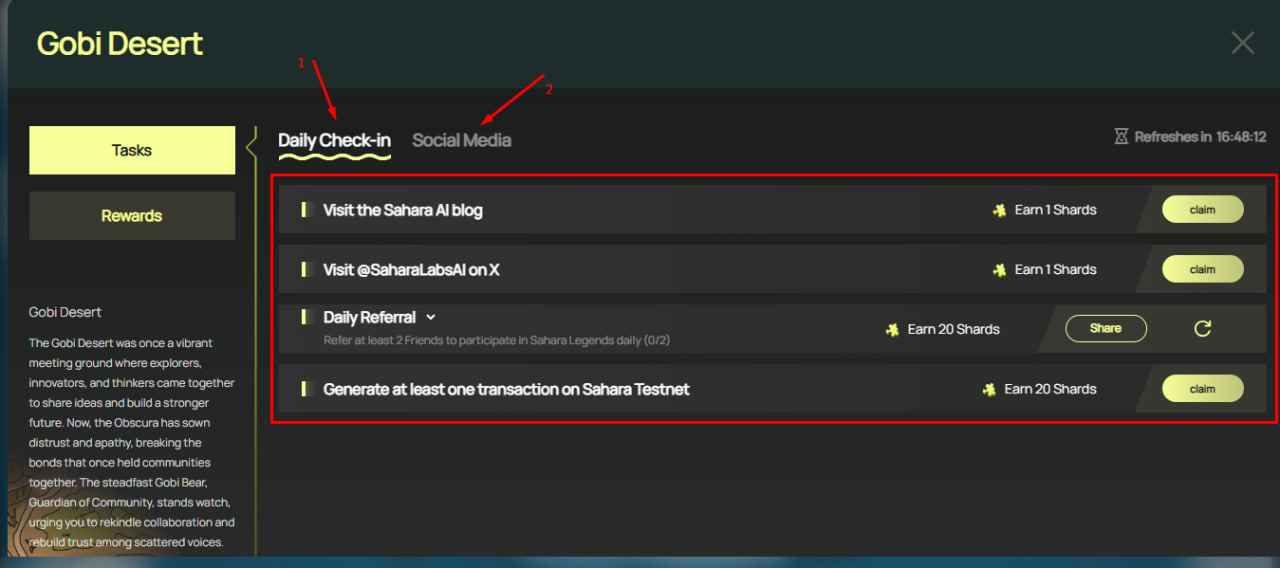Claim reward for visiting @SaharaLabsAI on X
The image size is (1280, 568).
(x=1202, y=269)
